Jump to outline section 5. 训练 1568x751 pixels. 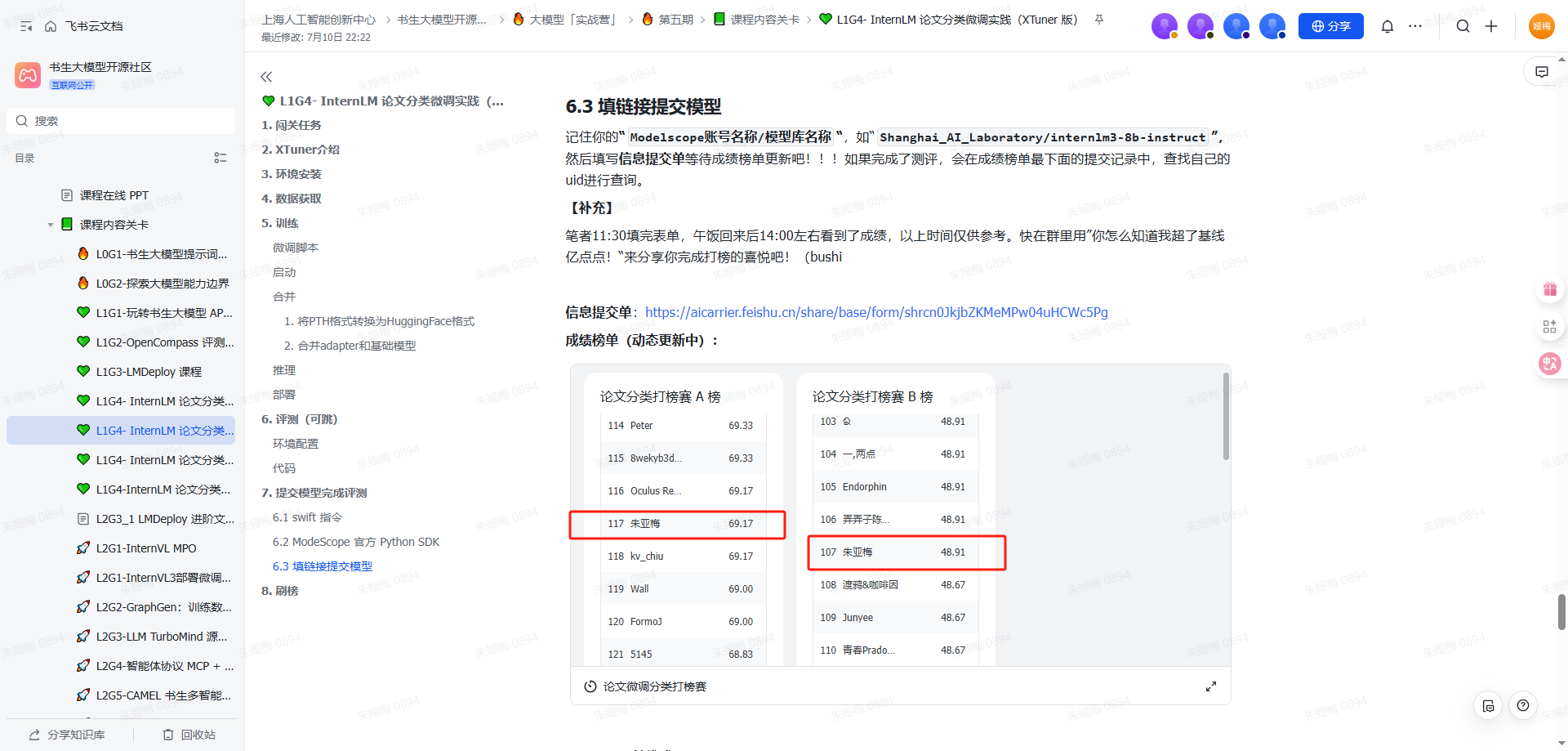tap(280, 223)
